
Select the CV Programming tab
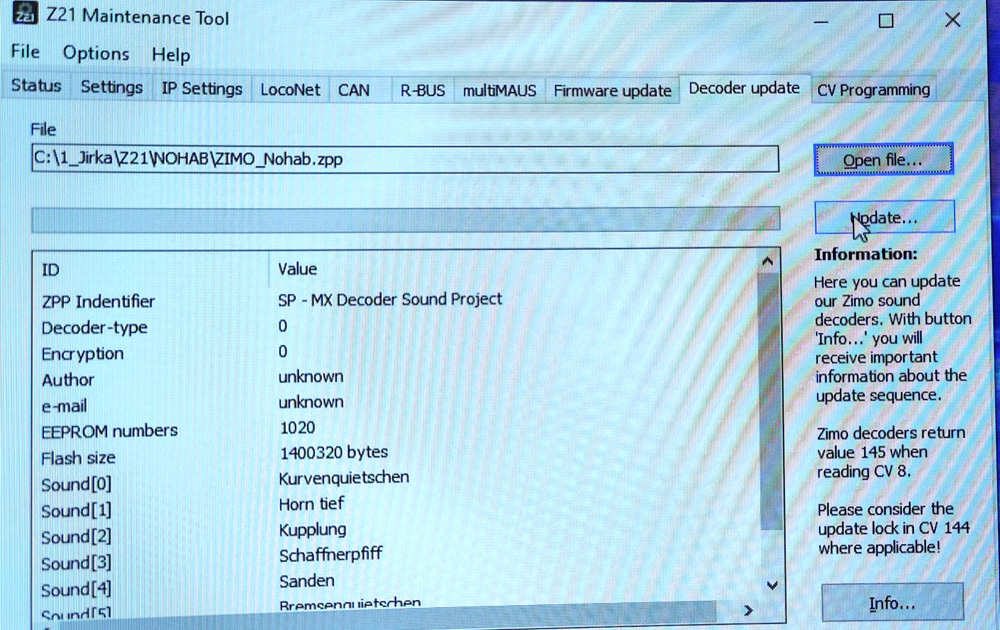click(x=873, y=90)
